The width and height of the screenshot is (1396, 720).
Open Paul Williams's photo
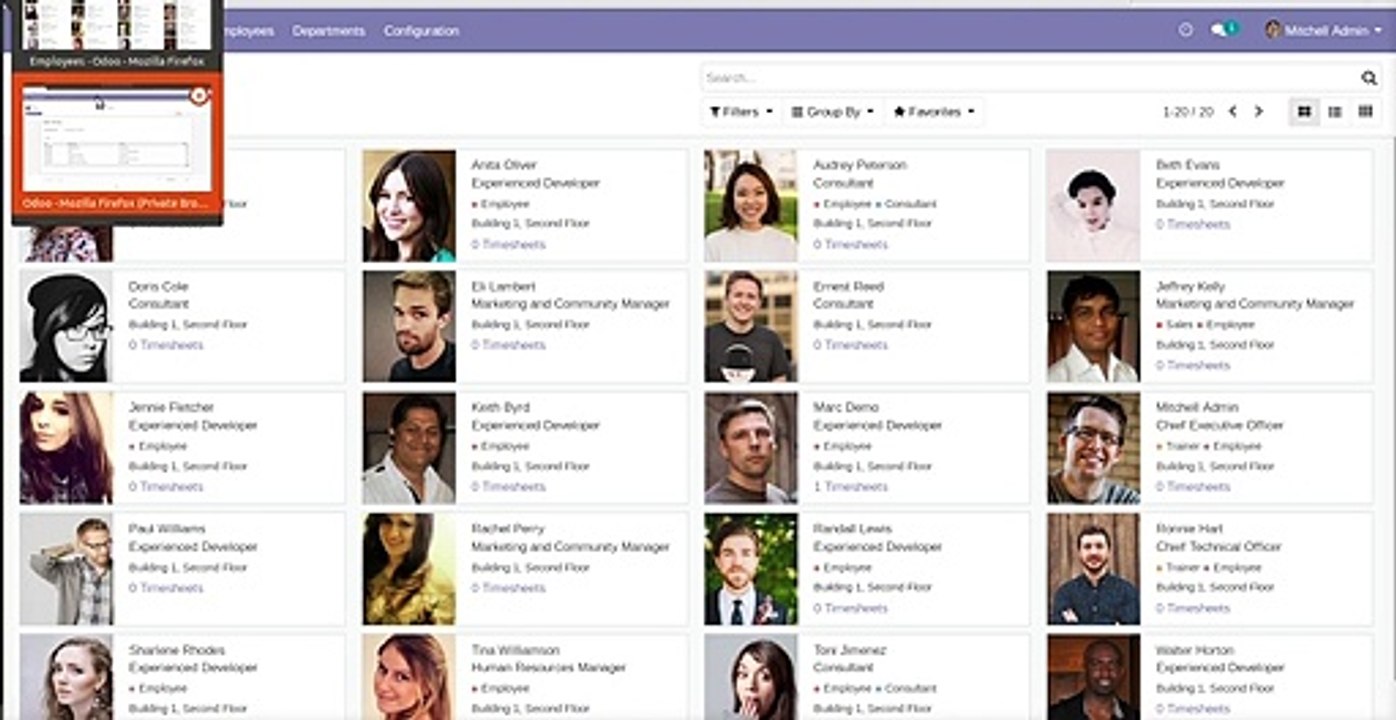pyautogui.click(x=66, y=570)
